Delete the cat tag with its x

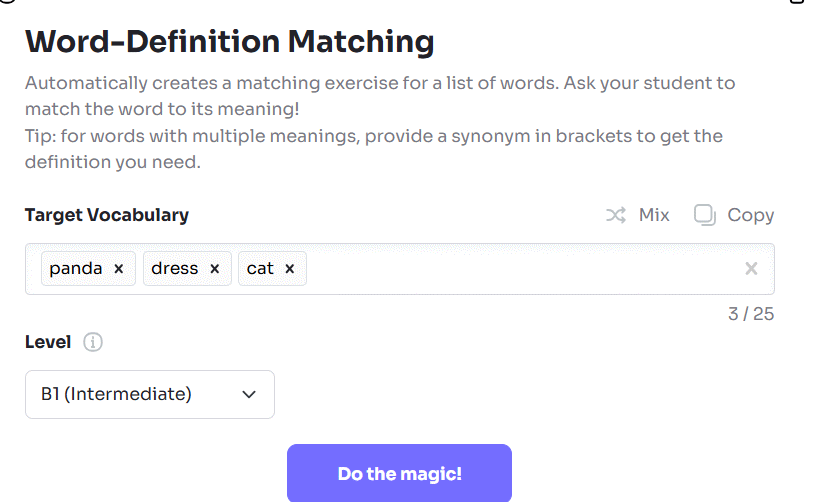289,269
